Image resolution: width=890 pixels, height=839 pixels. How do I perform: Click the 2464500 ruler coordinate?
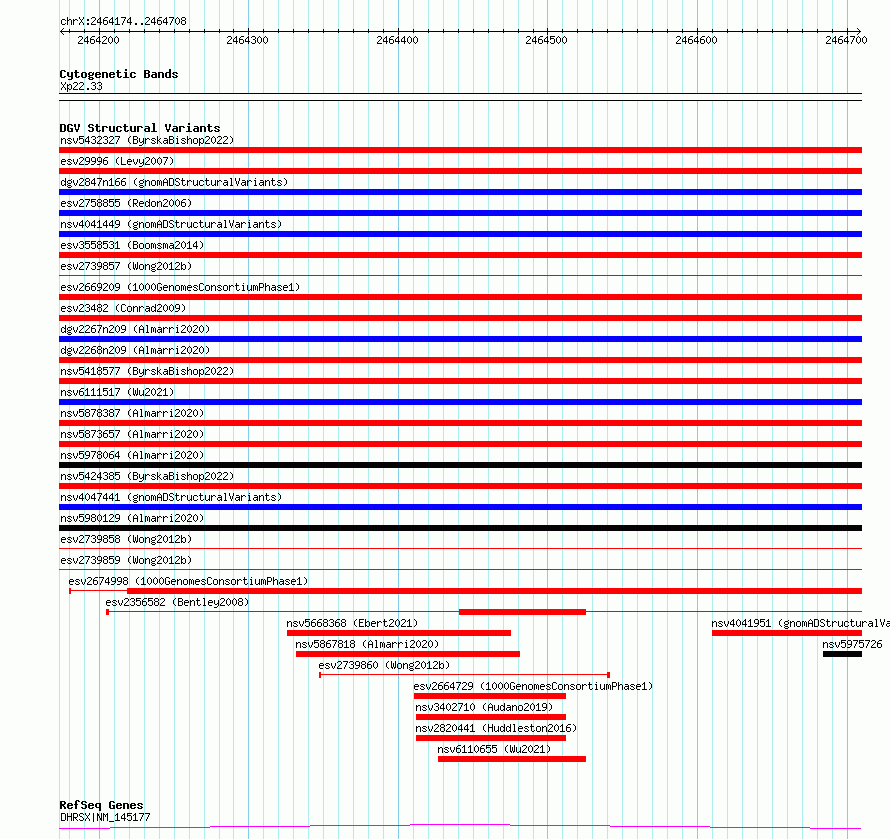click(546, 40)
